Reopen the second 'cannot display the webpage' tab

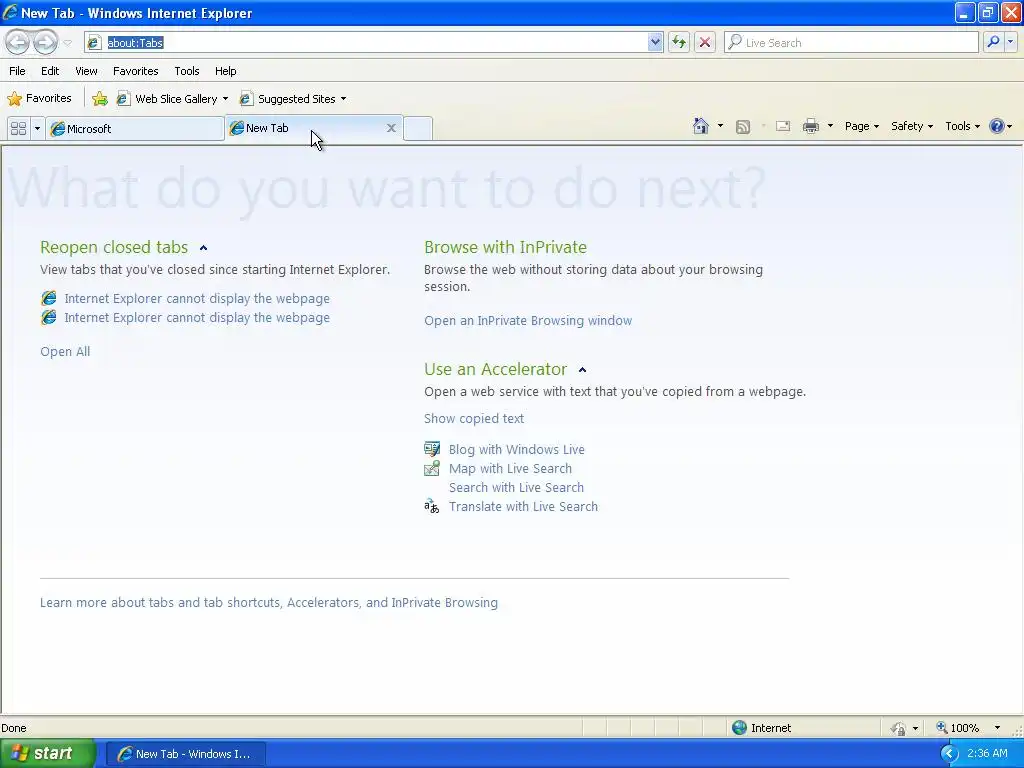tap(197, 317)
